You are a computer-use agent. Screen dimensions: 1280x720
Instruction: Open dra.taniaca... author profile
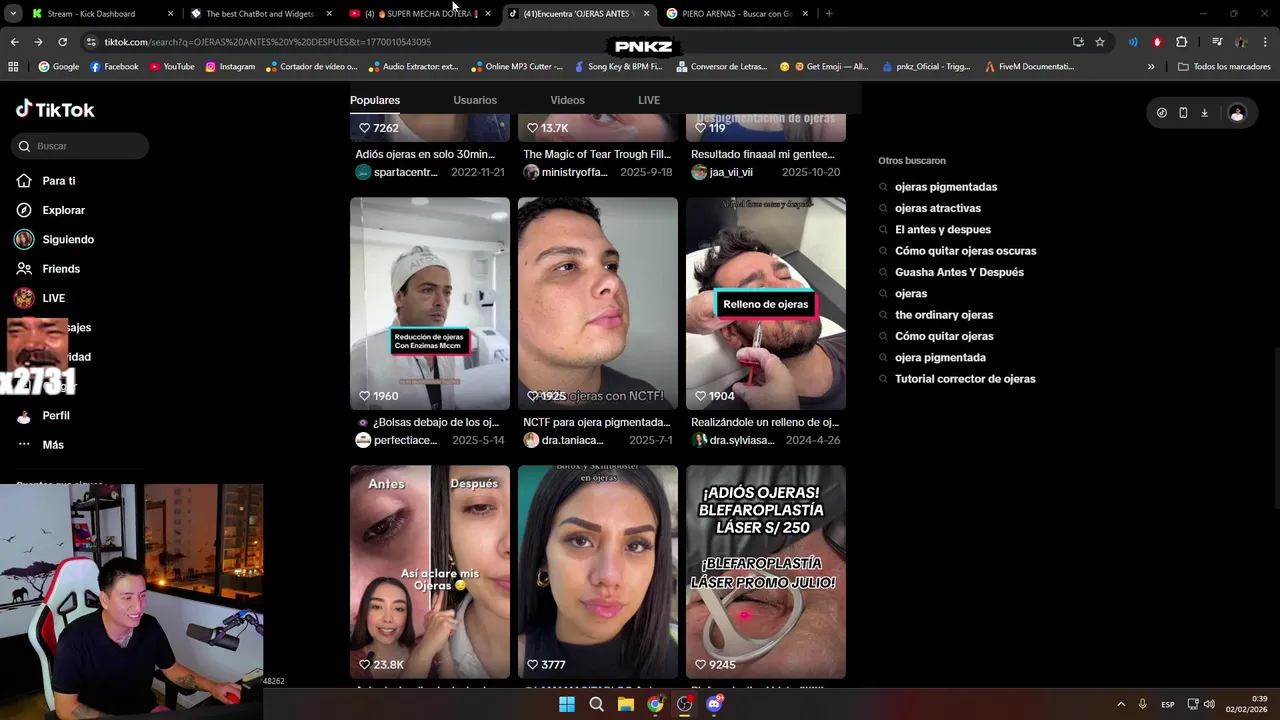pyautogui.click(x=563, y=440)
